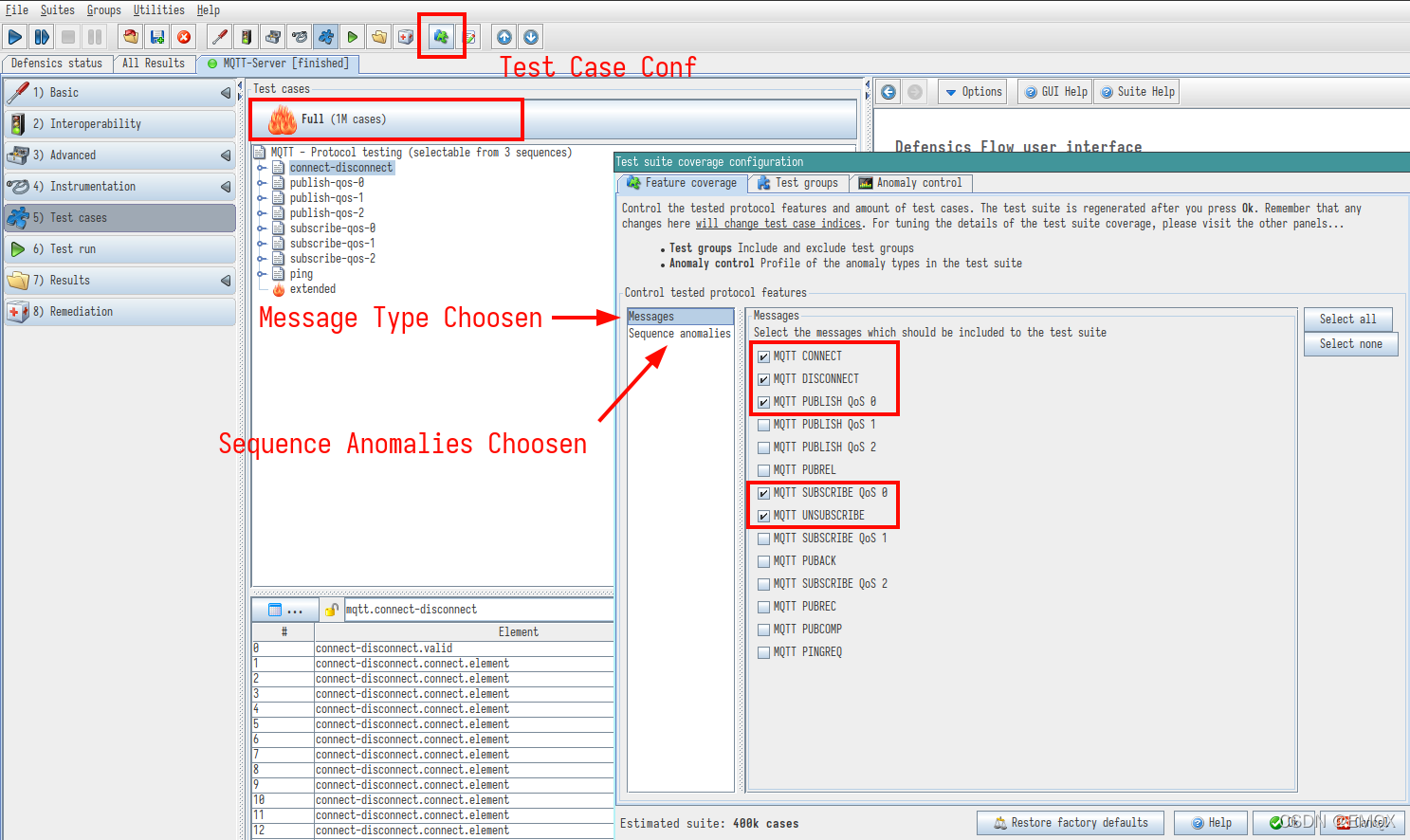Viewport: 1410px width, 840px height.
Task: Click the blue puzzle Test cases toolbar icon
Action: click(326, 37)
